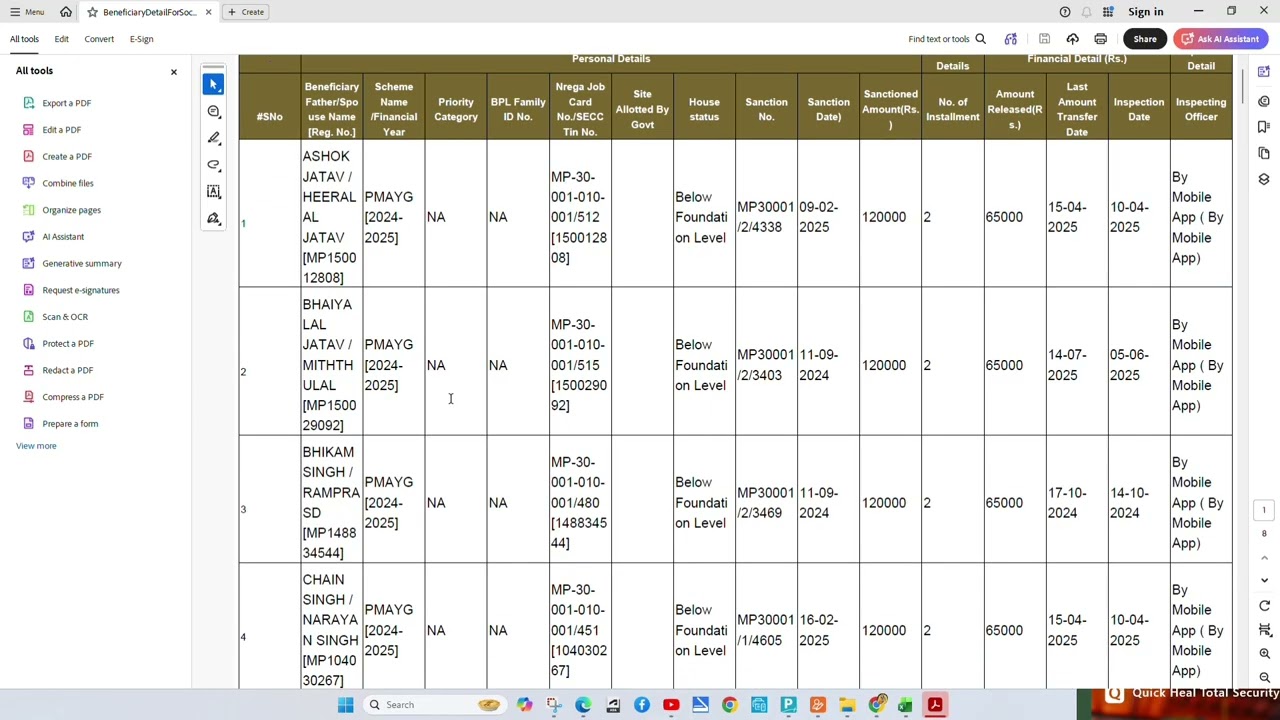Expand the View more tools link

click(36, 446)
